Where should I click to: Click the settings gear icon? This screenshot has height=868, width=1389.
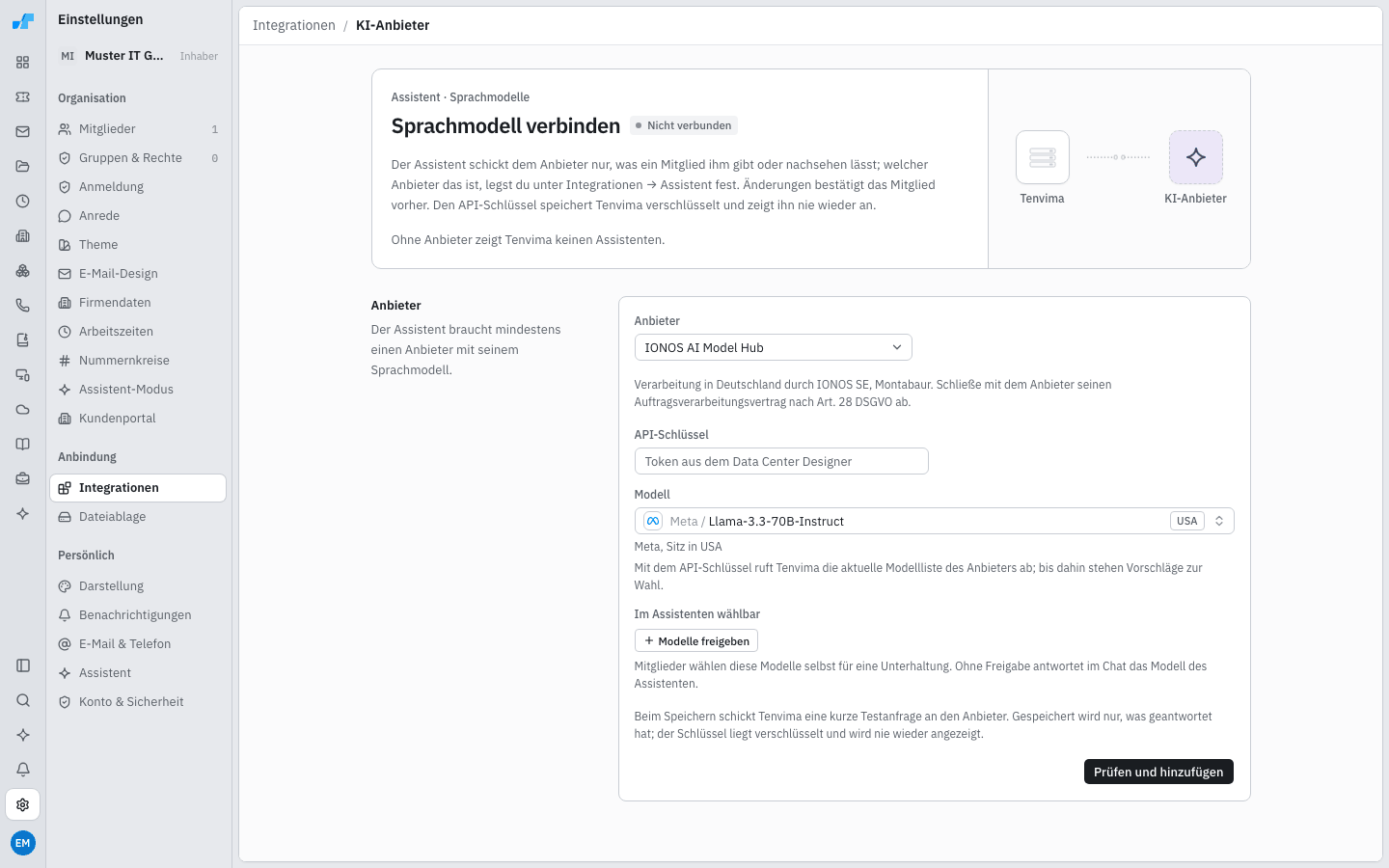pyautogui.click(x=23, y=804)
